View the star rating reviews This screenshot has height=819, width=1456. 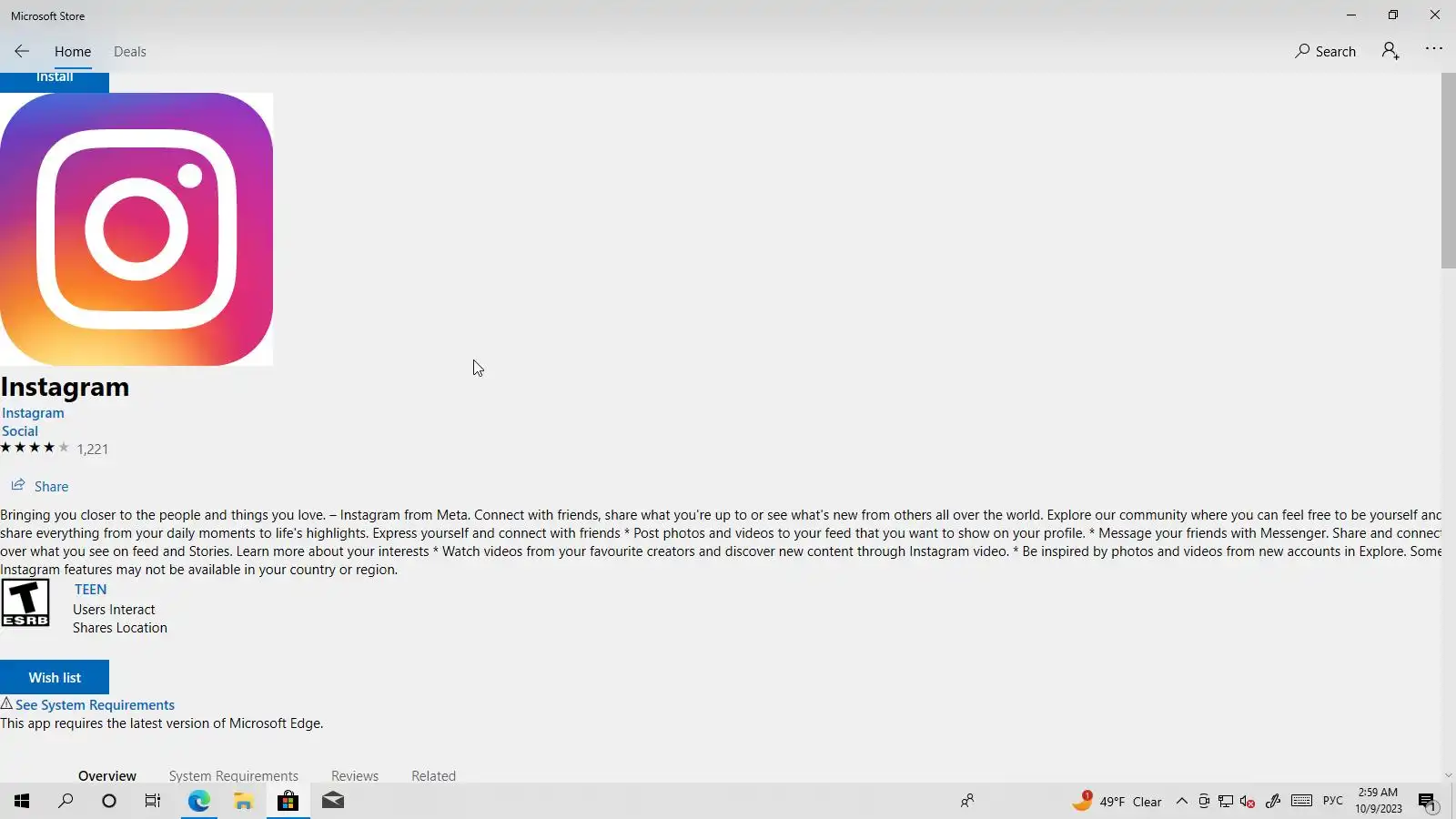pos(35,448)
